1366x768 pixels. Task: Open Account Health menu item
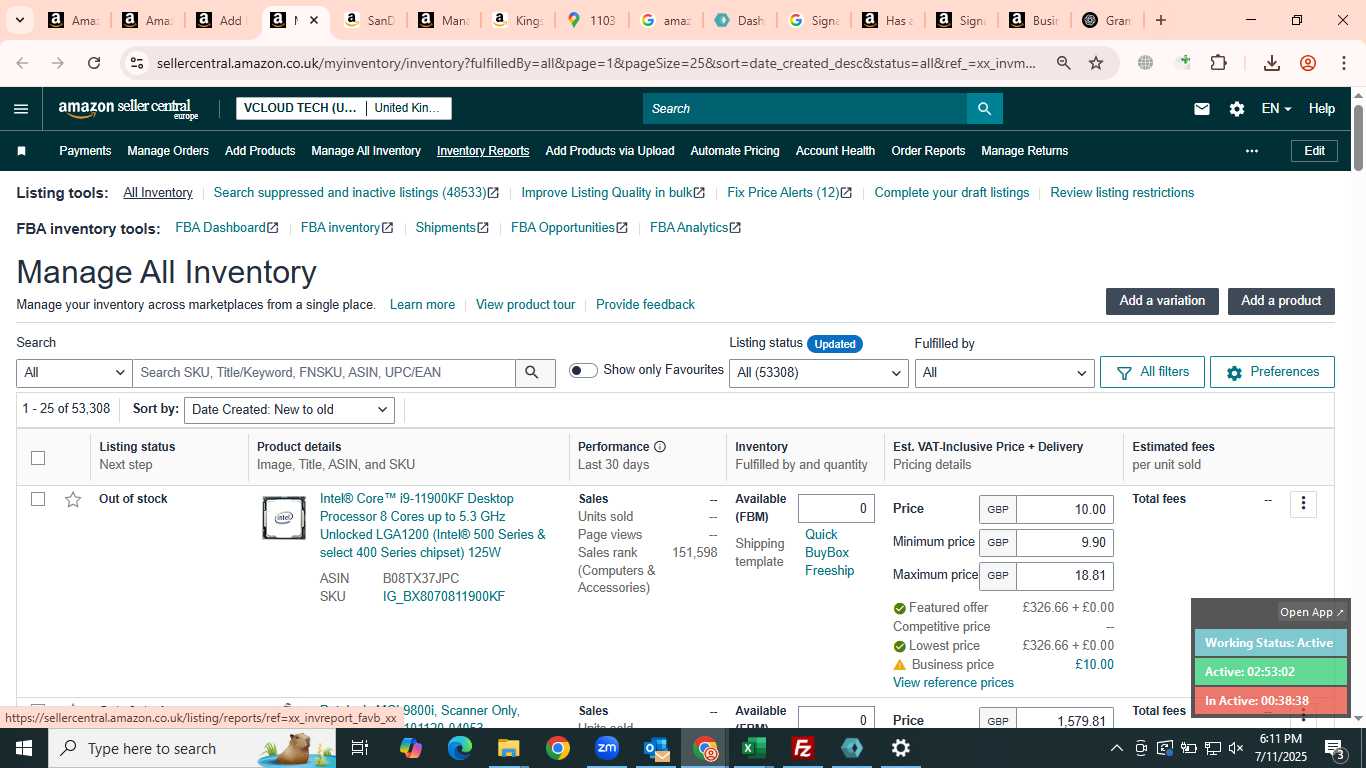pos(835,151)
